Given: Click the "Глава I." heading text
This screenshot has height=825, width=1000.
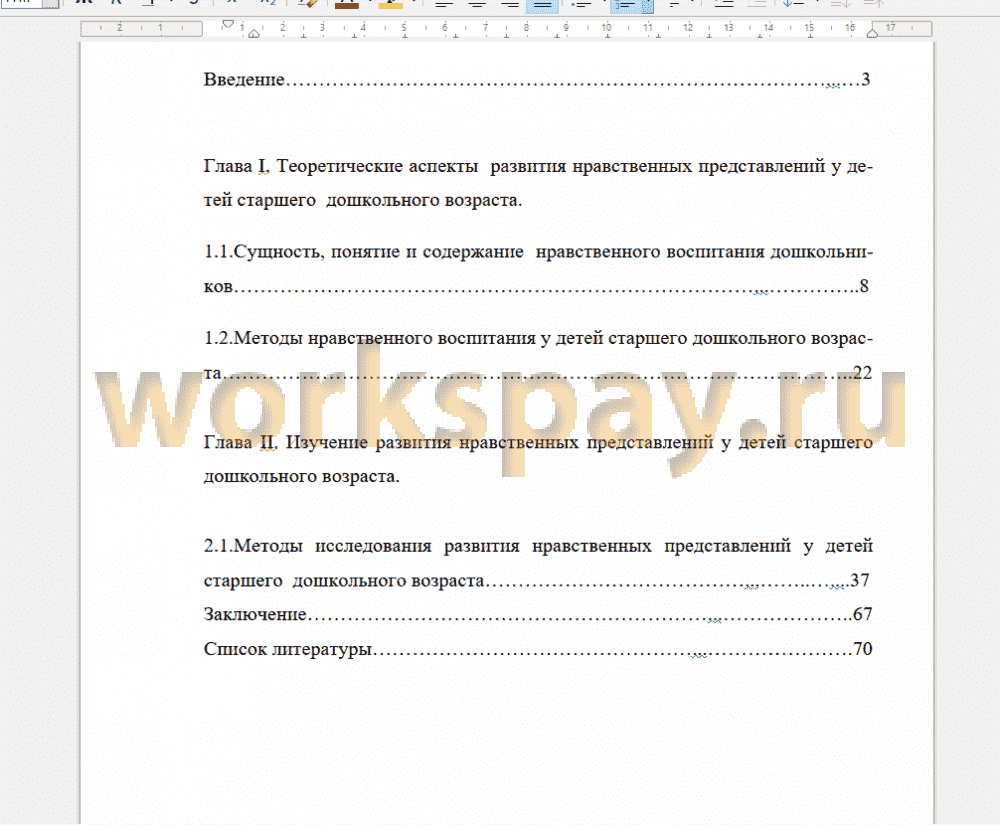Looking at the screenshot, I should [x=237, y=166].
